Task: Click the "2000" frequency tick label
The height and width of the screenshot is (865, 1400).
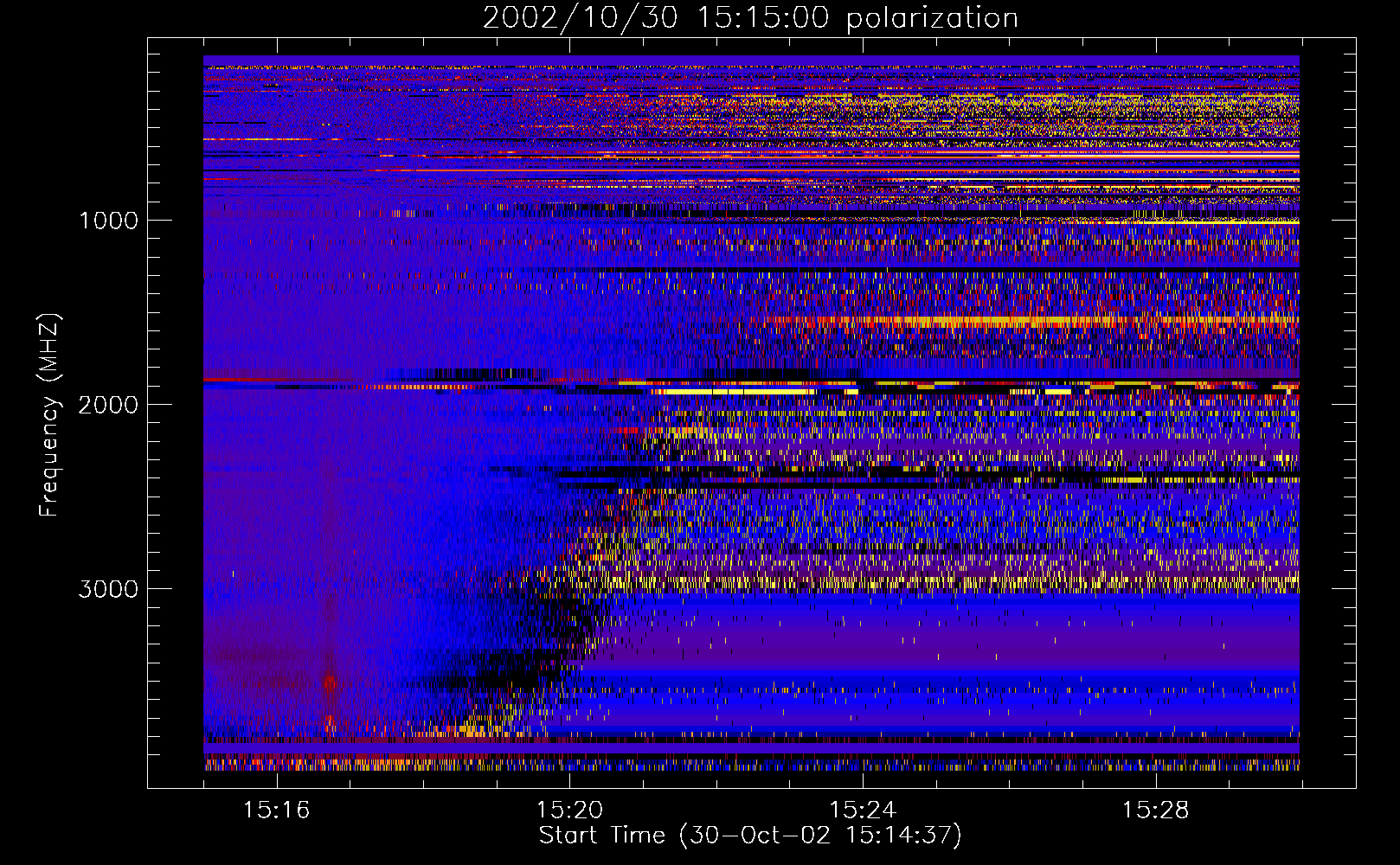Action: (x=109, y=405)
